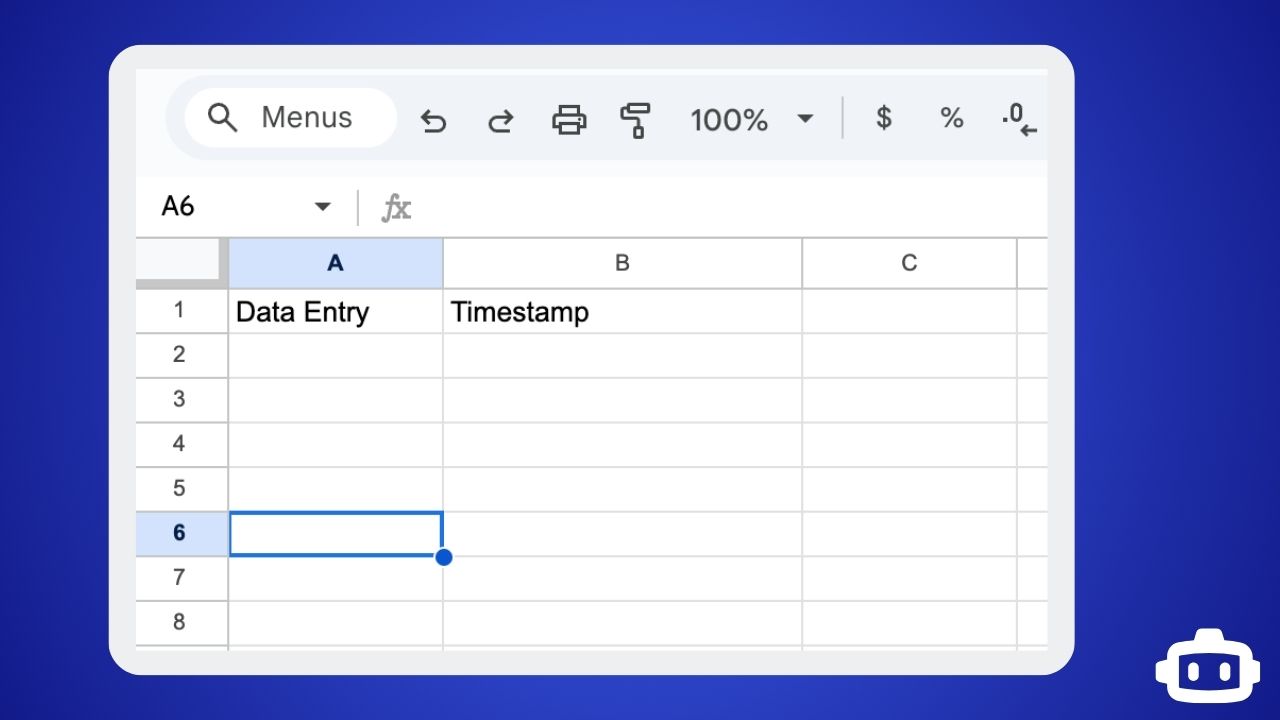Select column B header
The image size is (1280, 720).
click(622, 263)
